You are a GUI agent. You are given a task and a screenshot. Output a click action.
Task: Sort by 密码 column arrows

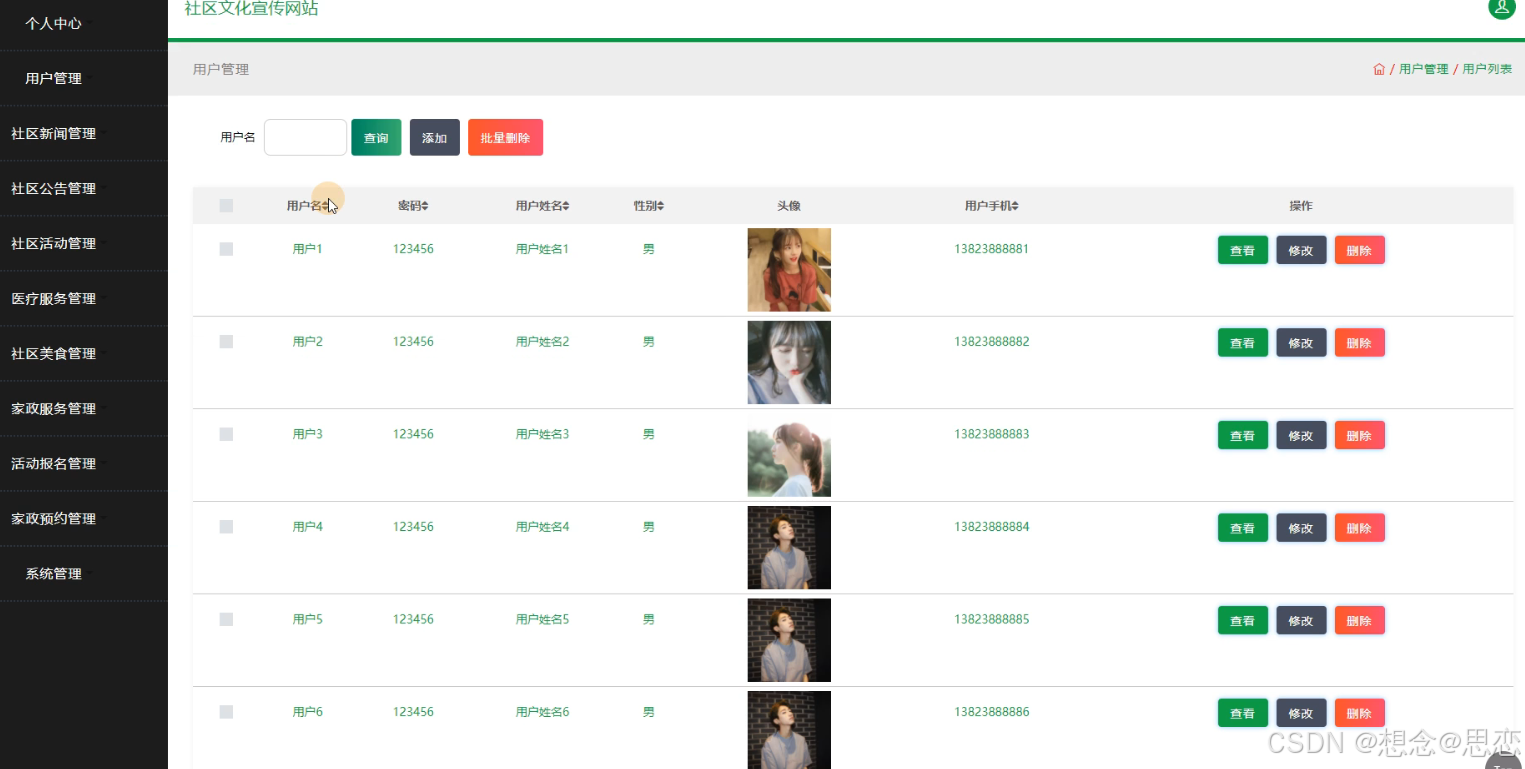coord(424,206)
